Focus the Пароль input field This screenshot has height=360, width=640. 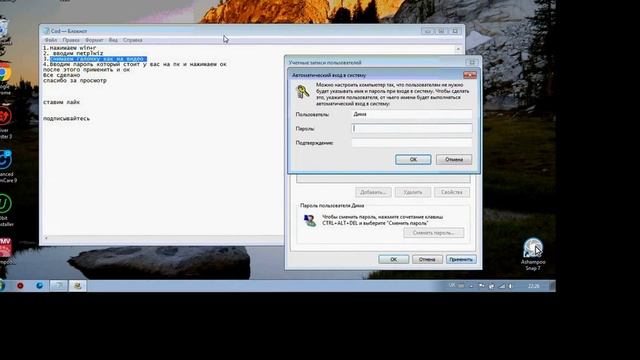click(x=412, y=129)
